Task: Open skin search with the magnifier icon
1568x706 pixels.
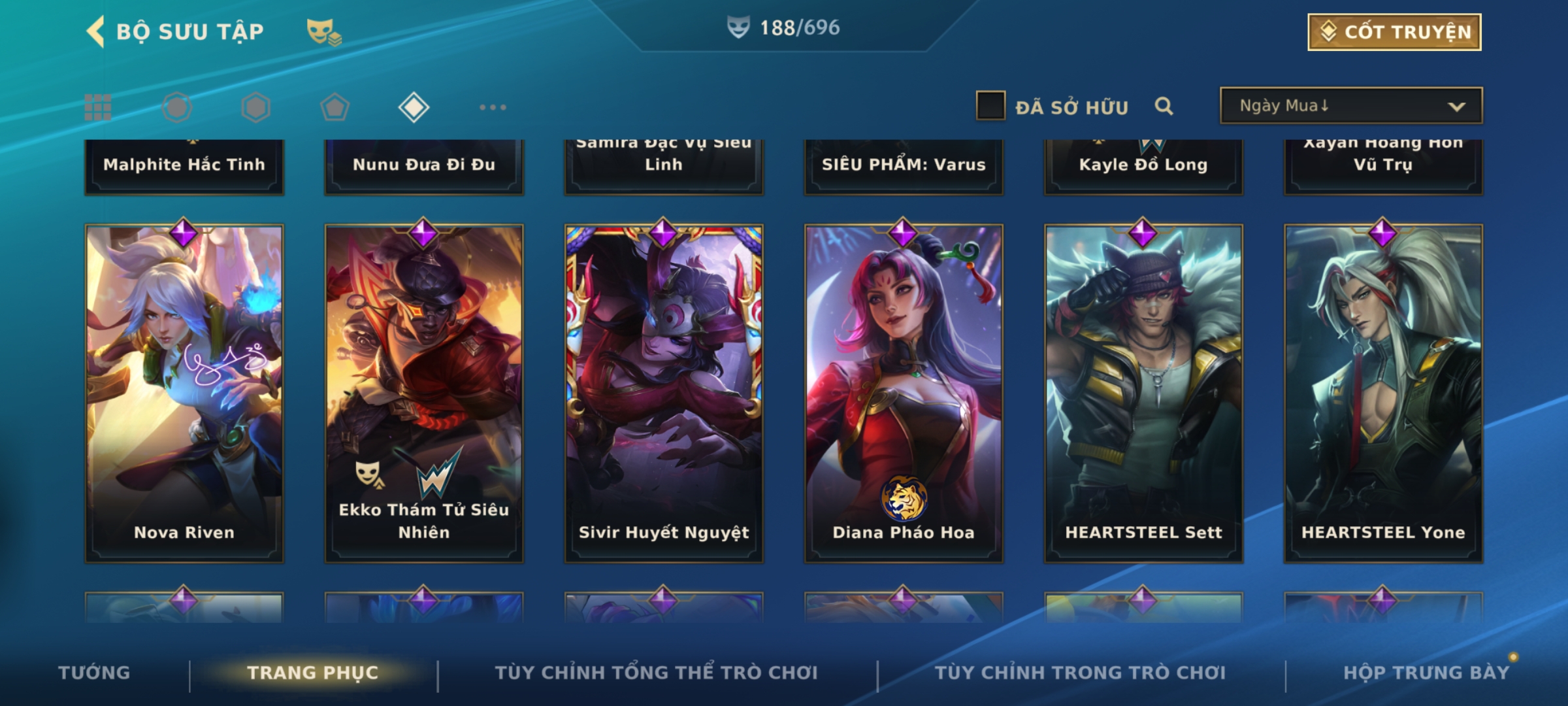Action: coord(1164,106)
